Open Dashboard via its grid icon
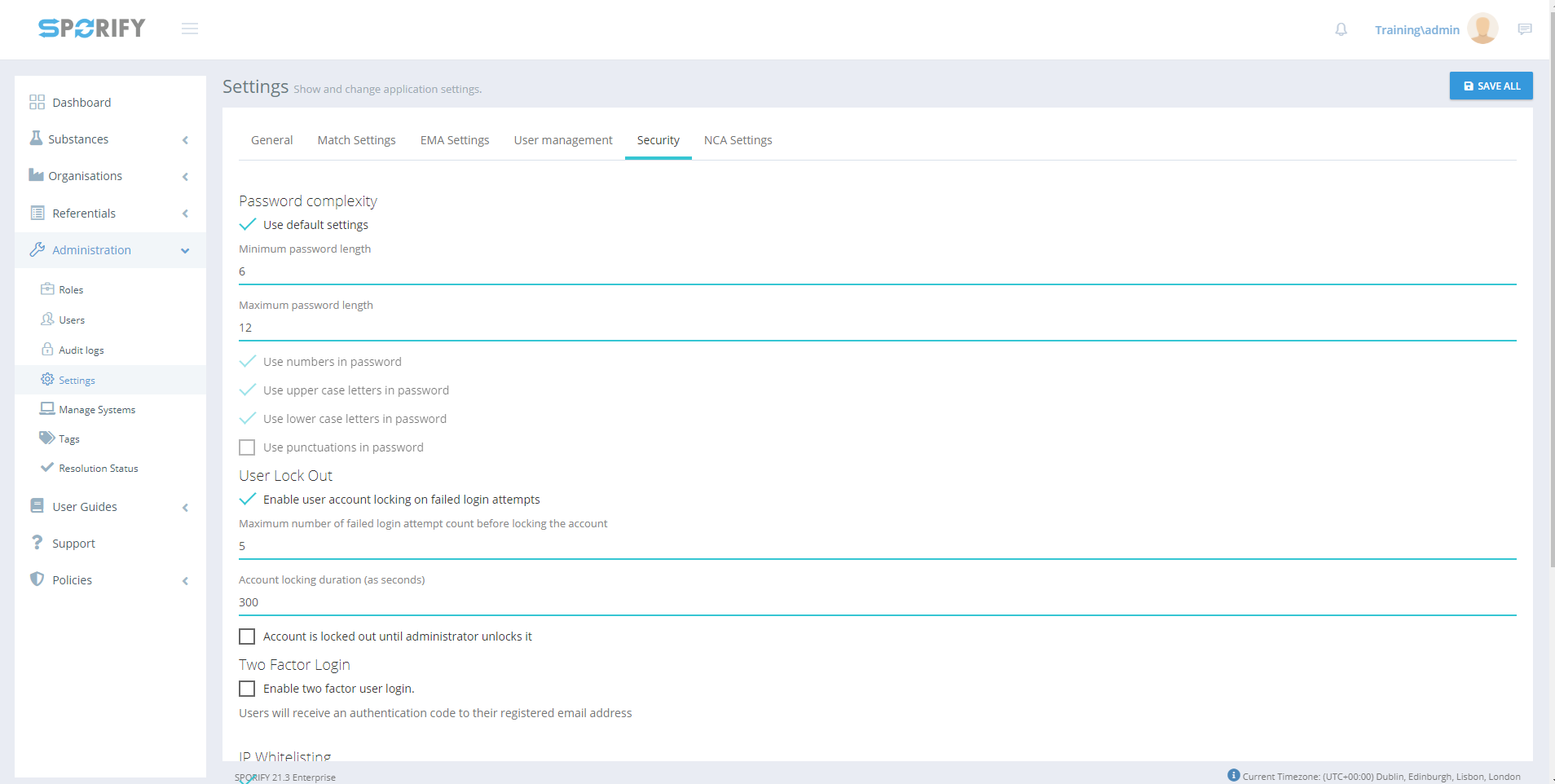This screenshot has width=1555, height=784. [37, 102]
